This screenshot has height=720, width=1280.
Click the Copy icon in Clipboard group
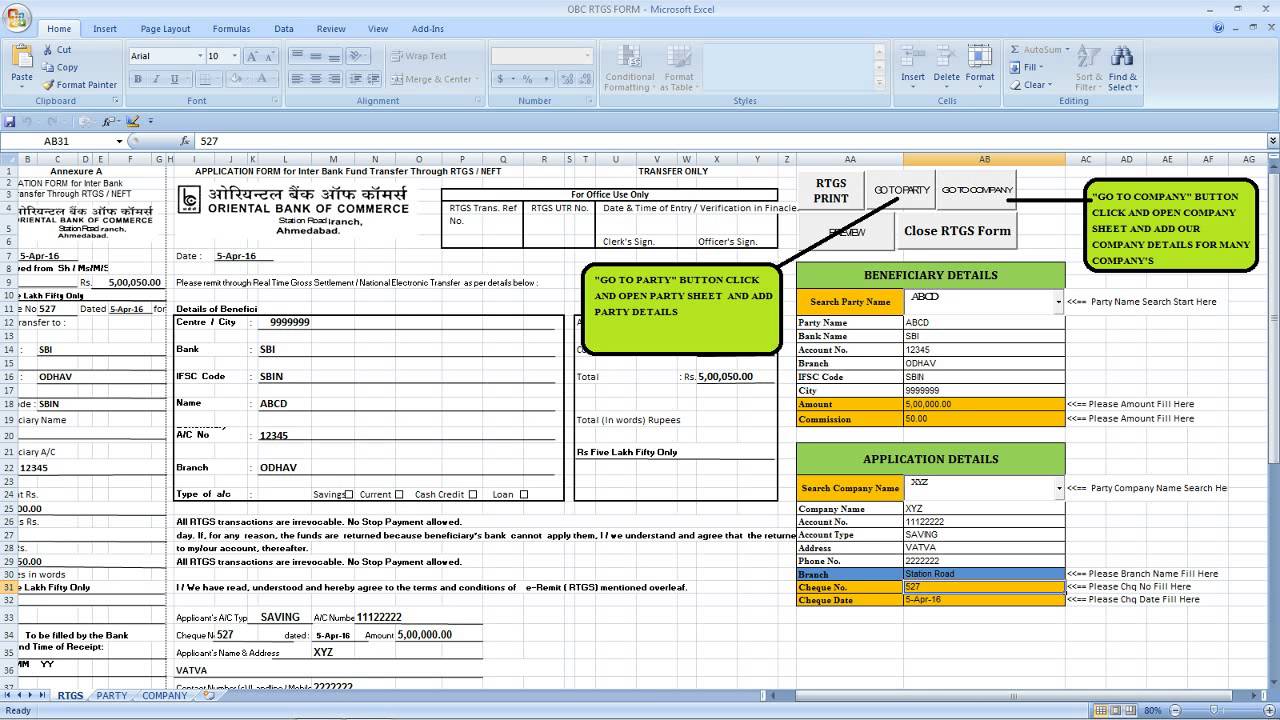48,67
